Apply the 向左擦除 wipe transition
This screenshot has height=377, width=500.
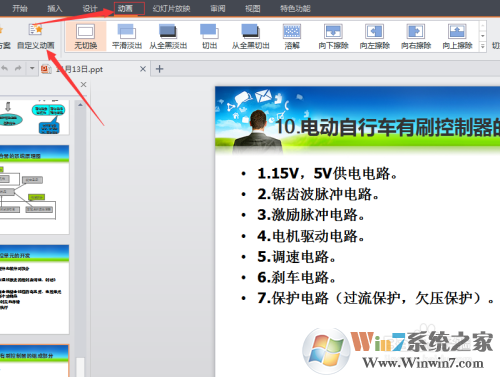click(x=375, y=36)
